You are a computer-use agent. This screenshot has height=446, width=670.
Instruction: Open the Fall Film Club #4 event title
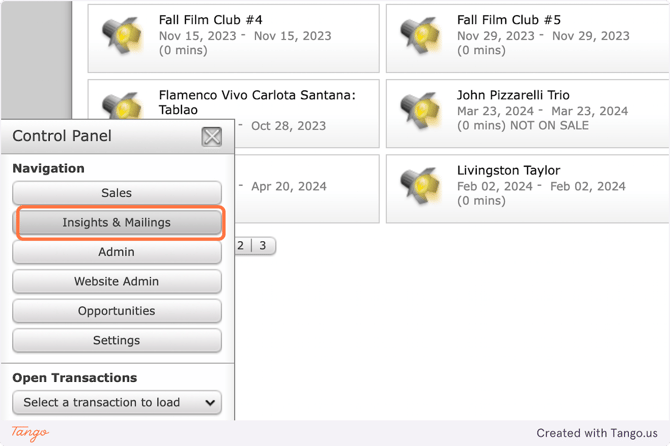210,20
